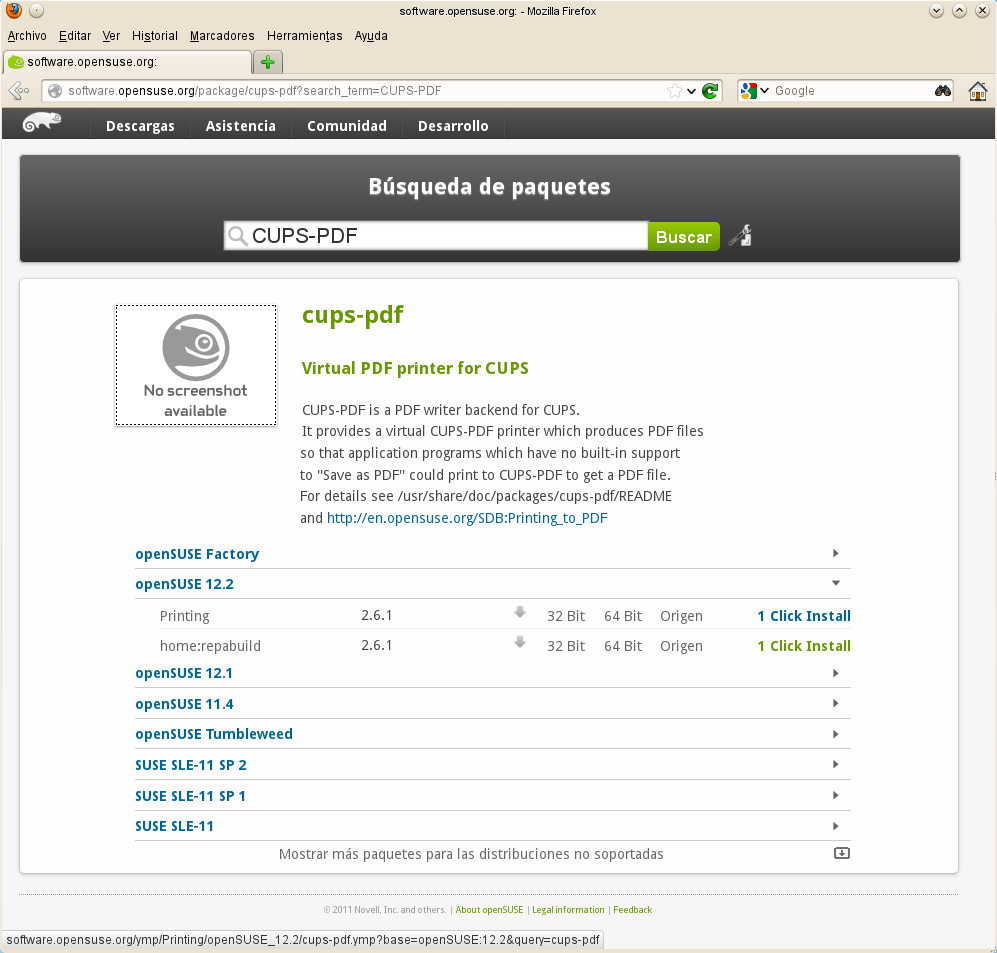Open the Historial menu

(x=155, y=36)
